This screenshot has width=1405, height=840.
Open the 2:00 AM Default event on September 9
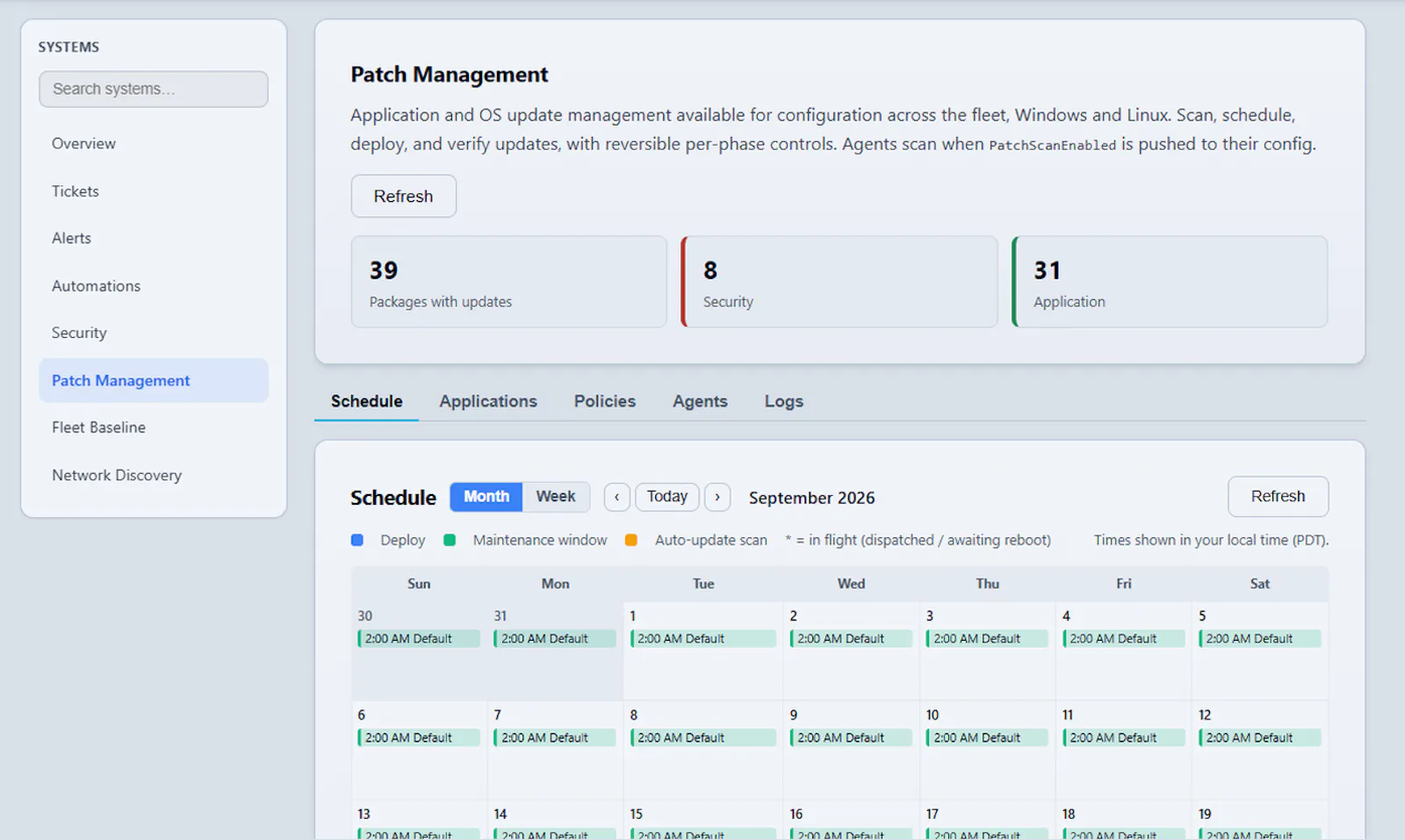(851, 738)
